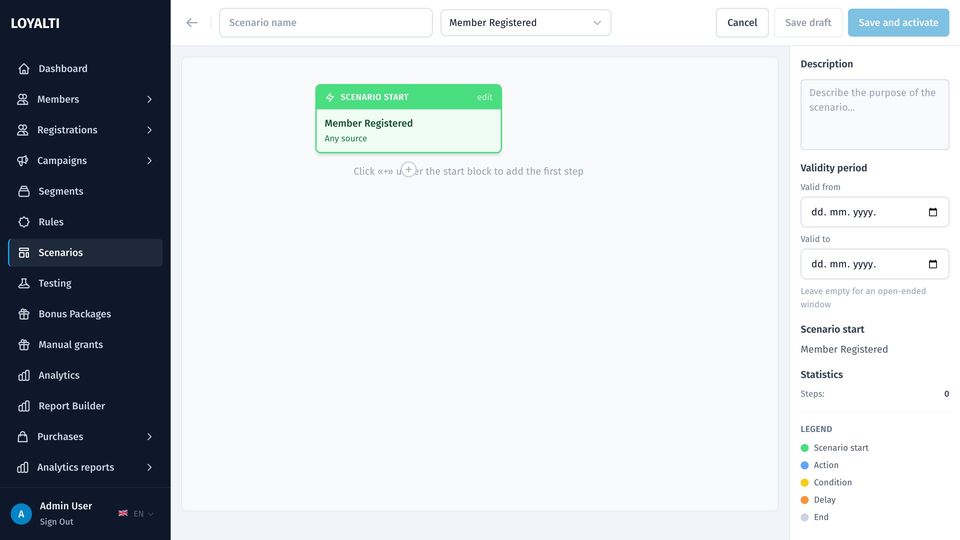Open Segments in the sidebar
This screenshot has width=960, height=540.
[85, 191]
